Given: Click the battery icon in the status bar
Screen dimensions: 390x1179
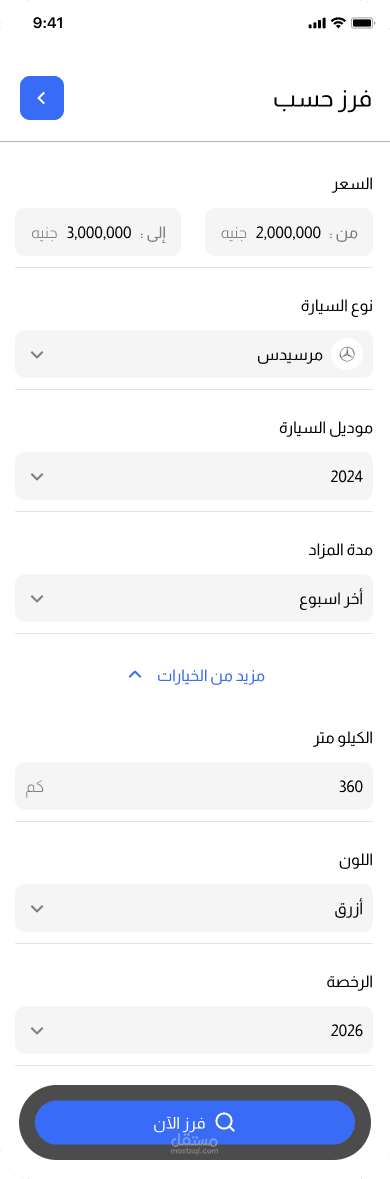Looking at the screenshot, I should 362,23.
